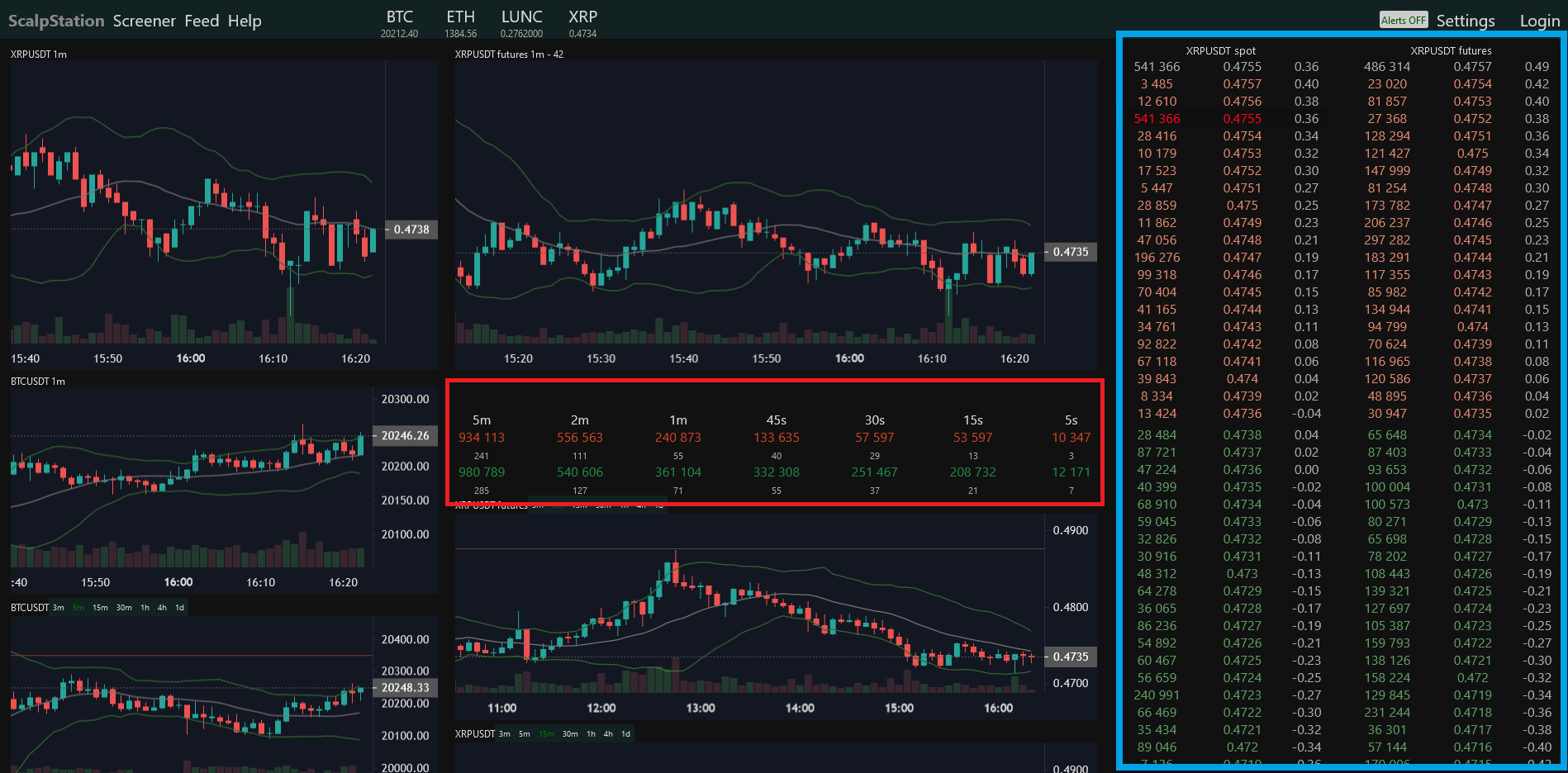The image size is (1568, 773).
Task: Click the ScalpStation logo
Action: pyautogui.click(x=56, y=21)
